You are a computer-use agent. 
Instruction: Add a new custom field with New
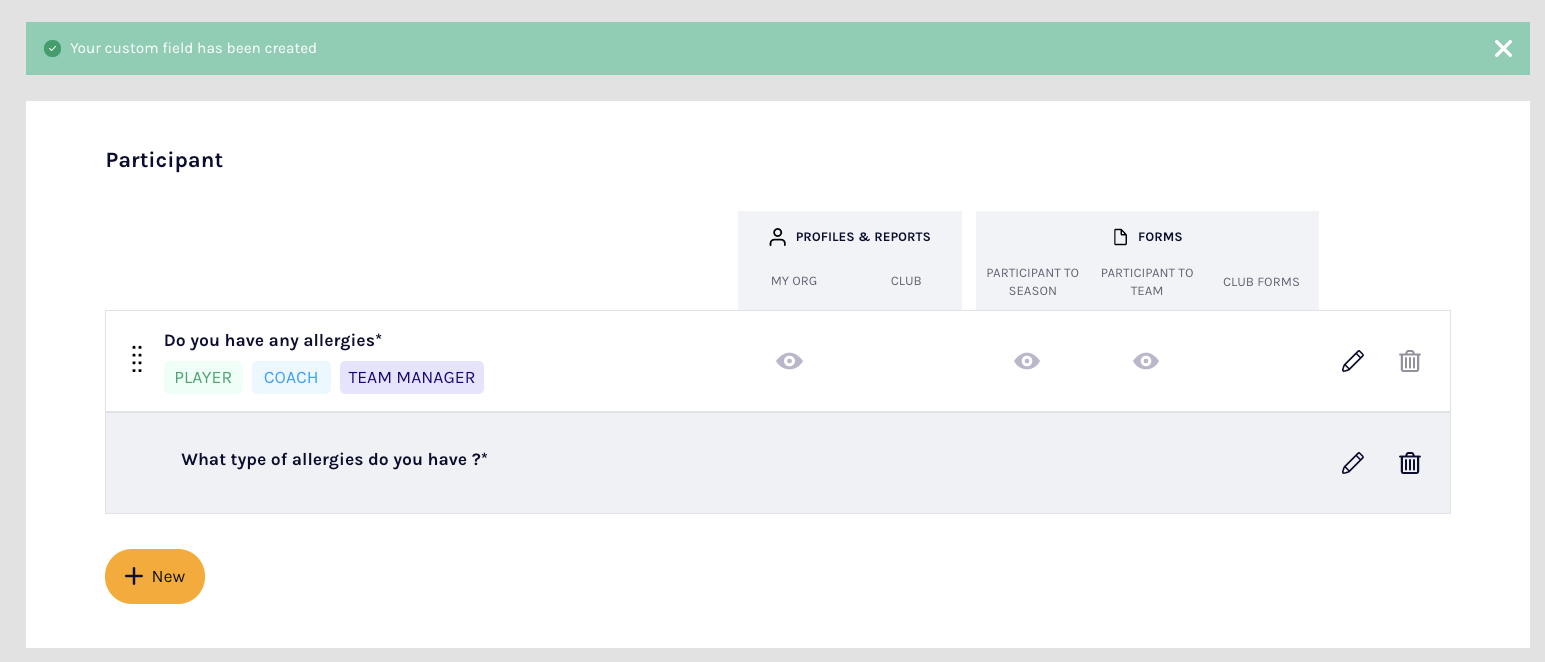click(x=155, y=577)
